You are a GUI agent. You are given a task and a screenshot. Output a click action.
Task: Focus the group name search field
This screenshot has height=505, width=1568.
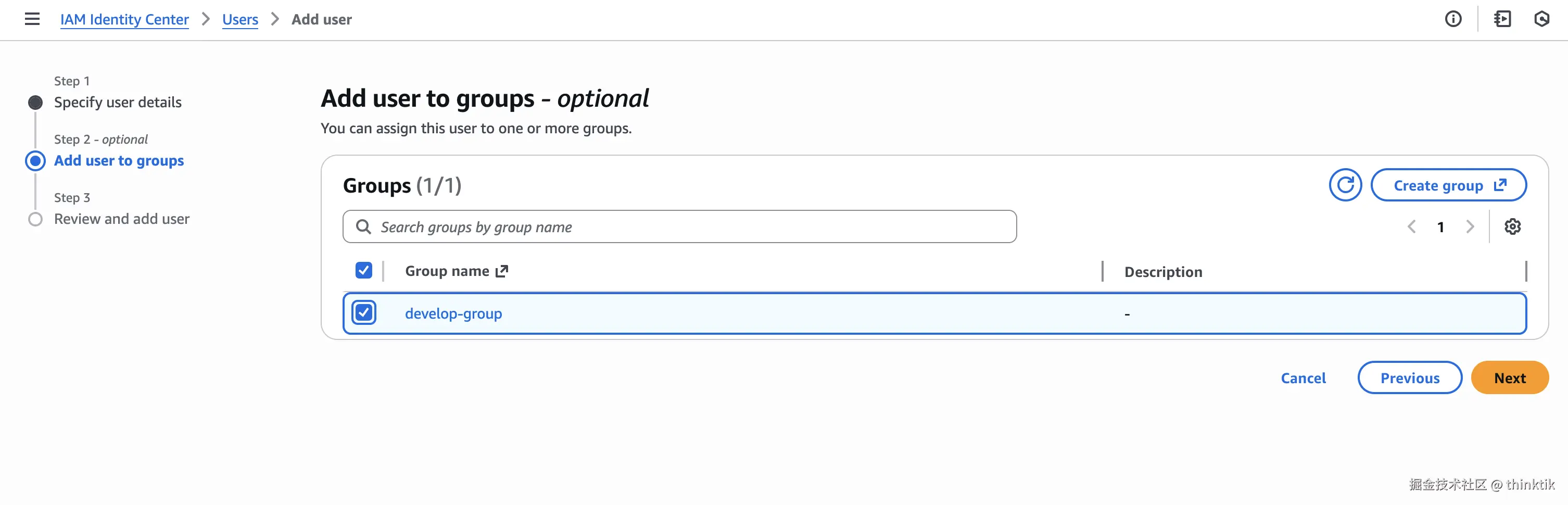[x=688, y=227]
